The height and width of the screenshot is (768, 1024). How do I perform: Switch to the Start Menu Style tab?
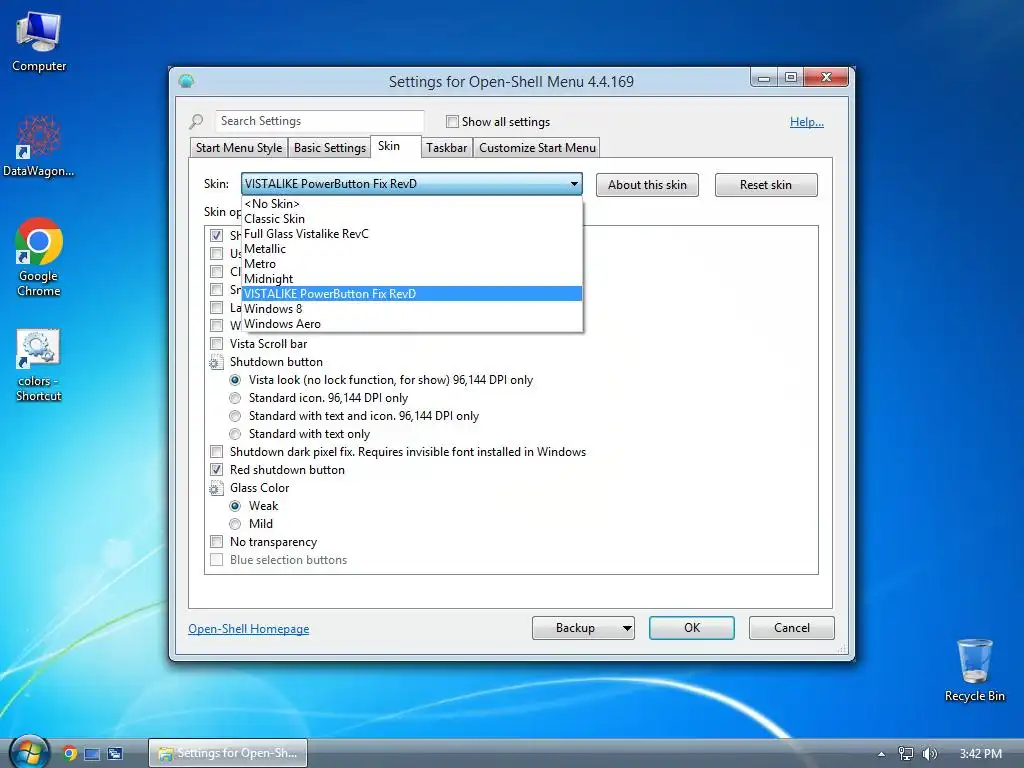click(239, 148)
